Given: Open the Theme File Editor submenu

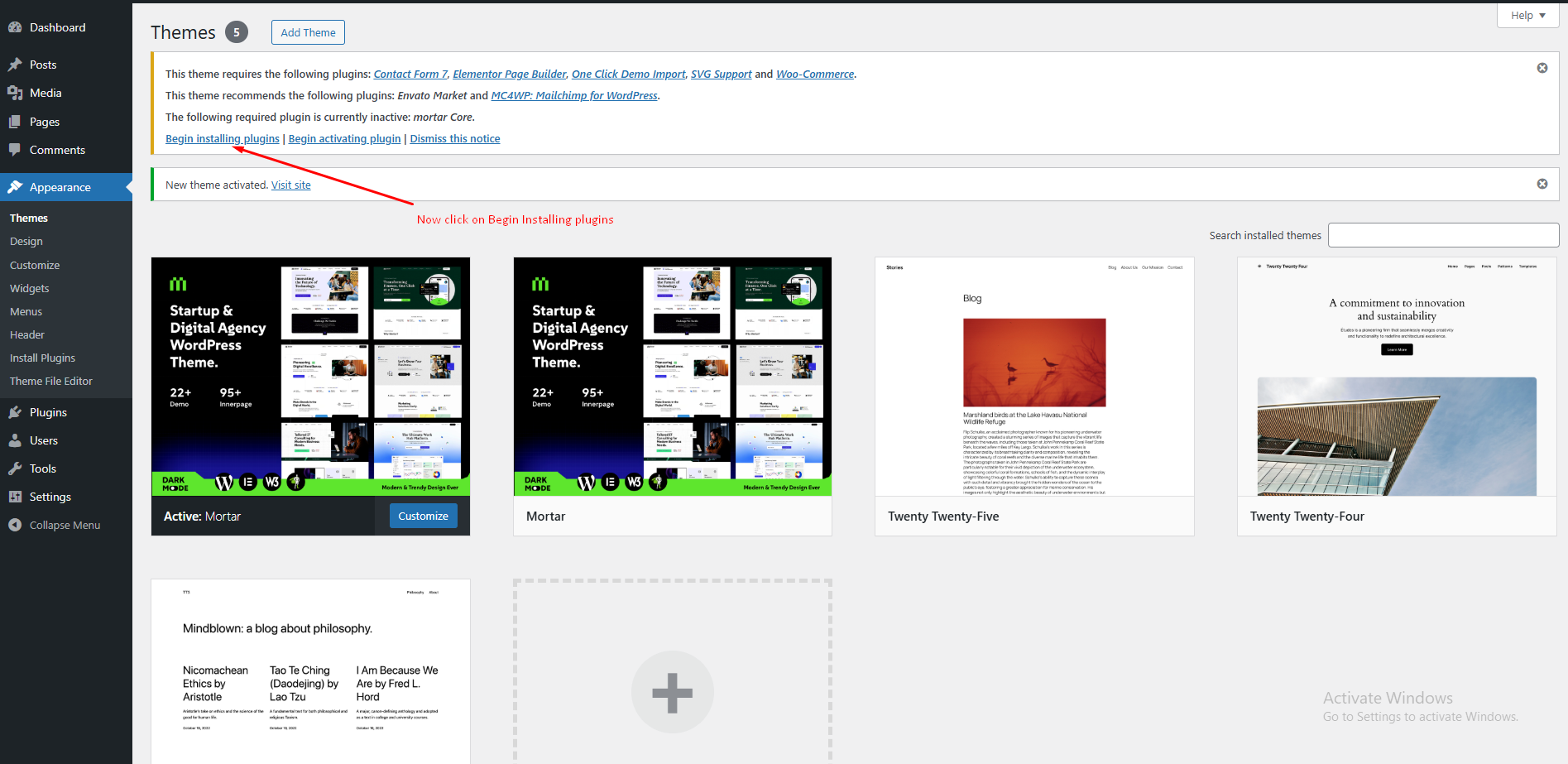Looking at the screenshot, I should click(51, 381).
